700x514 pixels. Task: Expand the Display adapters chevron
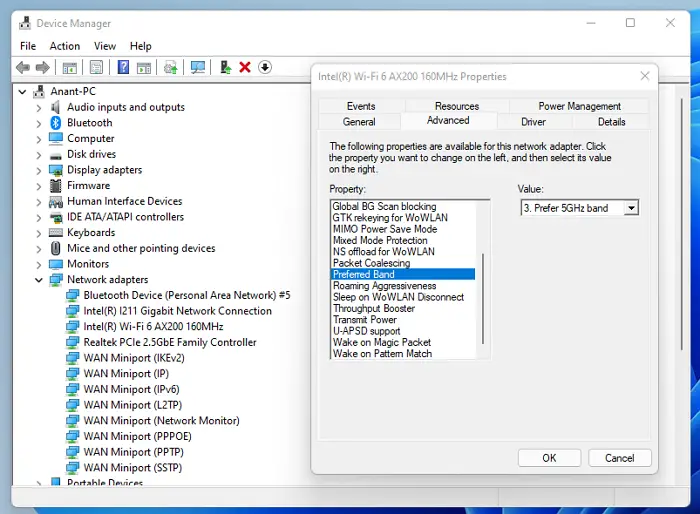pos(39,171)
